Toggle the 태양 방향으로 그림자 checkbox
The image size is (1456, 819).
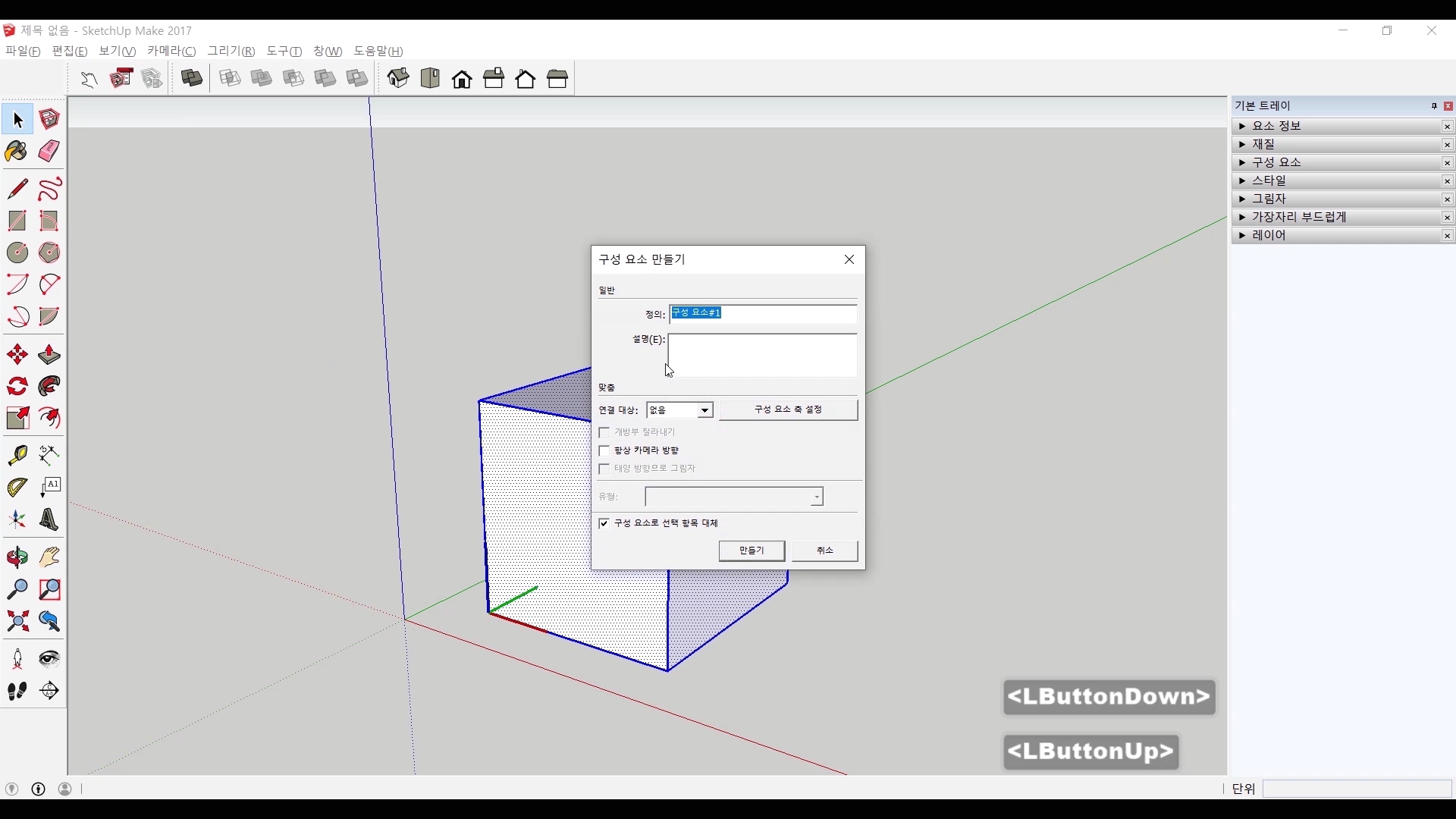pos(605,469)
